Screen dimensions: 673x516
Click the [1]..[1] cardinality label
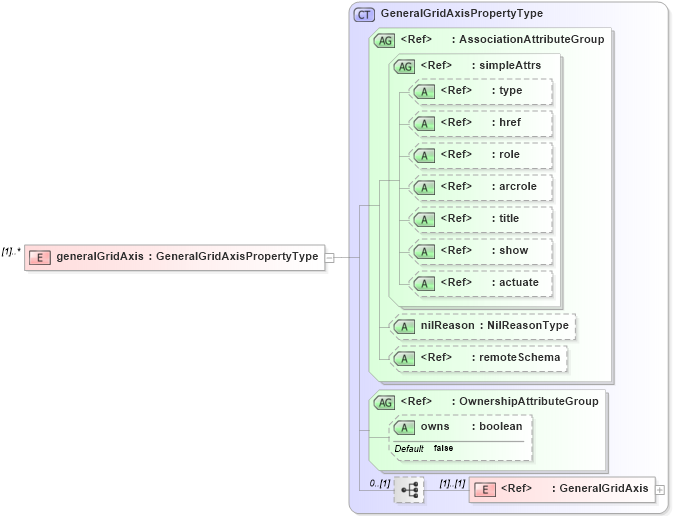452,483
